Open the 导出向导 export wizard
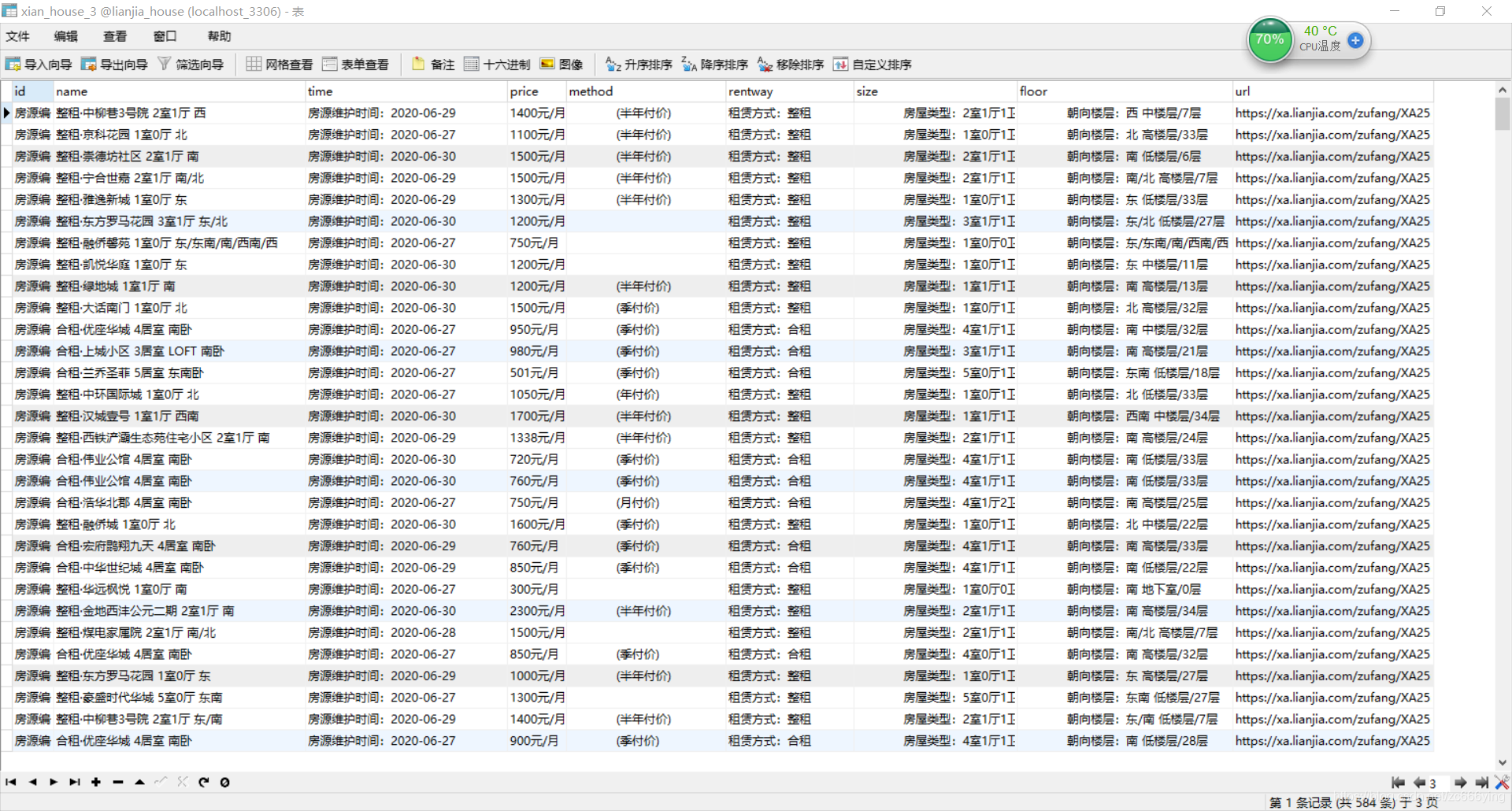Image resolution: width=1512 pixels, height=811 pixels. tap(114, 65)
